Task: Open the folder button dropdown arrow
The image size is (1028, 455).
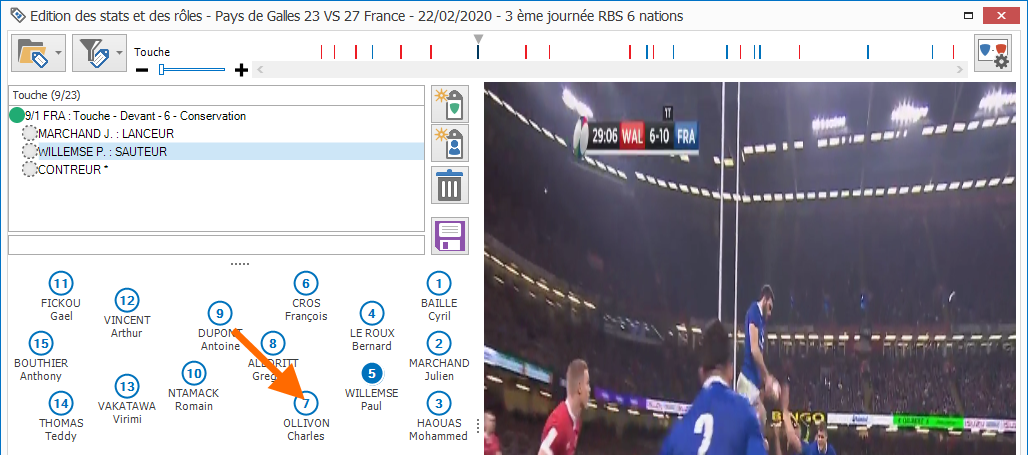Action: pos(58,53)
